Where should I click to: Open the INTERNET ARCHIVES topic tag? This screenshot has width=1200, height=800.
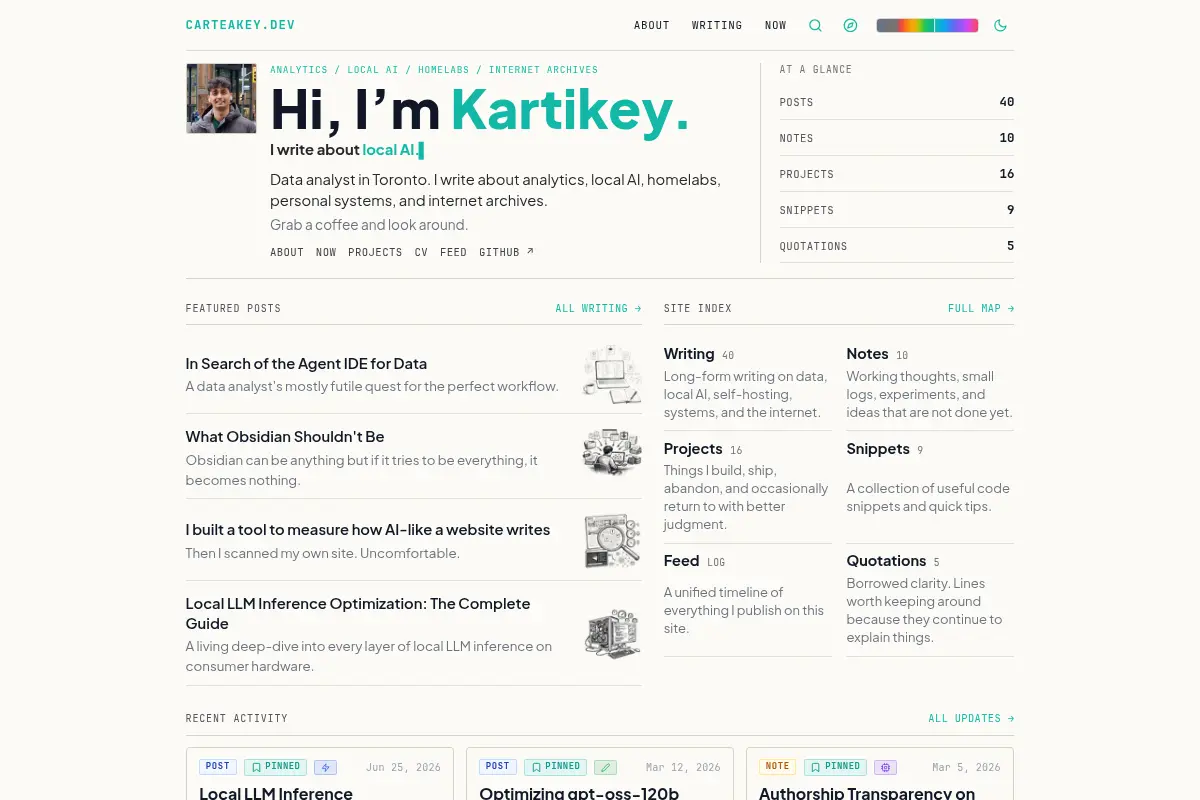(543, 70)
